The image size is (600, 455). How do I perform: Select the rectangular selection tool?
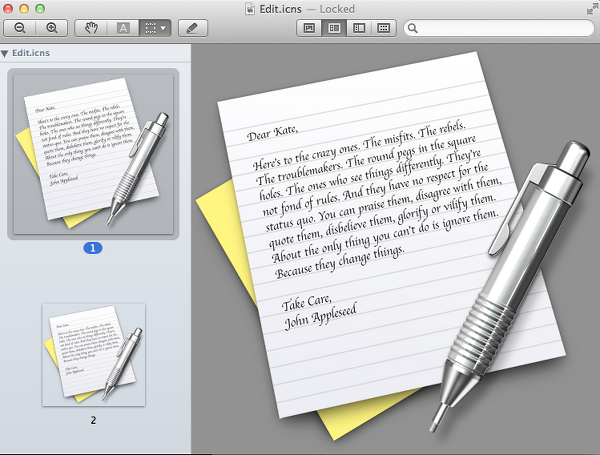tap(150, 28)
